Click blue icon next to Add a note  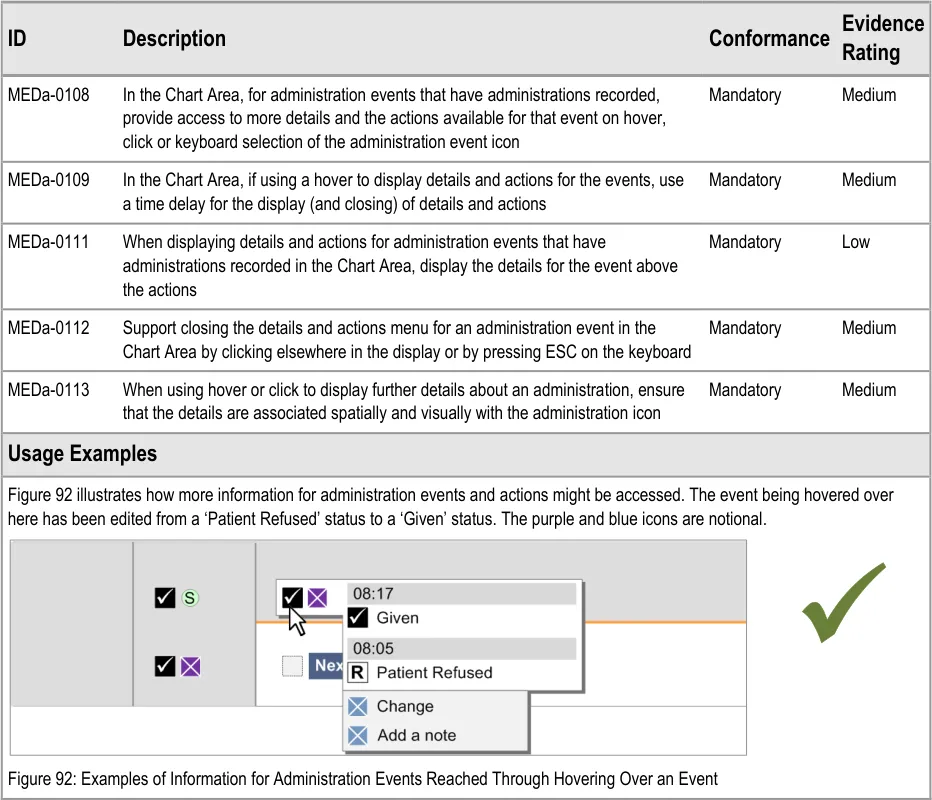click(358, 735)
